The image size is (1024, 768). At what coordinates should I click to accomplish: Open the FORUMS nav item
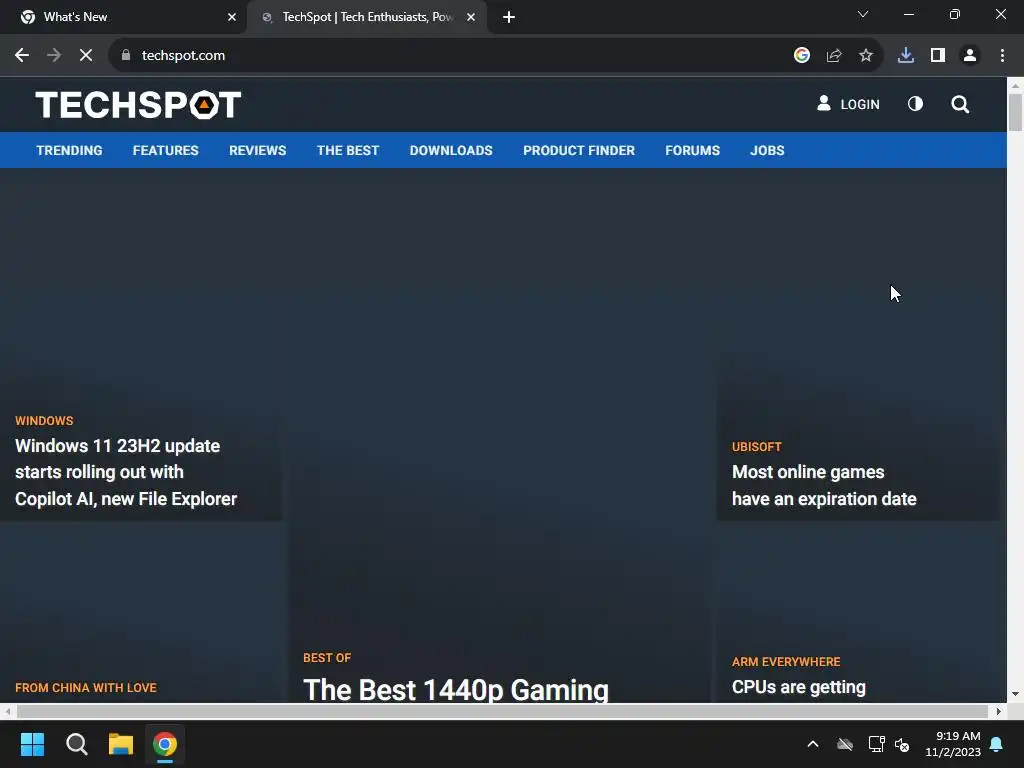(x=692, y=150)
